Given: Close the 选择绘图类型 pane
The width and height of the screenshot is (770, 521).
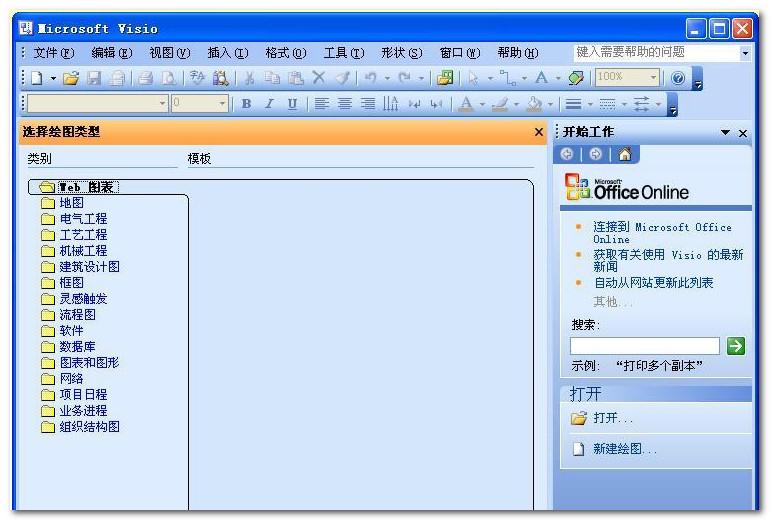Looking at the screenshot, I should pyautogui.click(x=539, y=132).
